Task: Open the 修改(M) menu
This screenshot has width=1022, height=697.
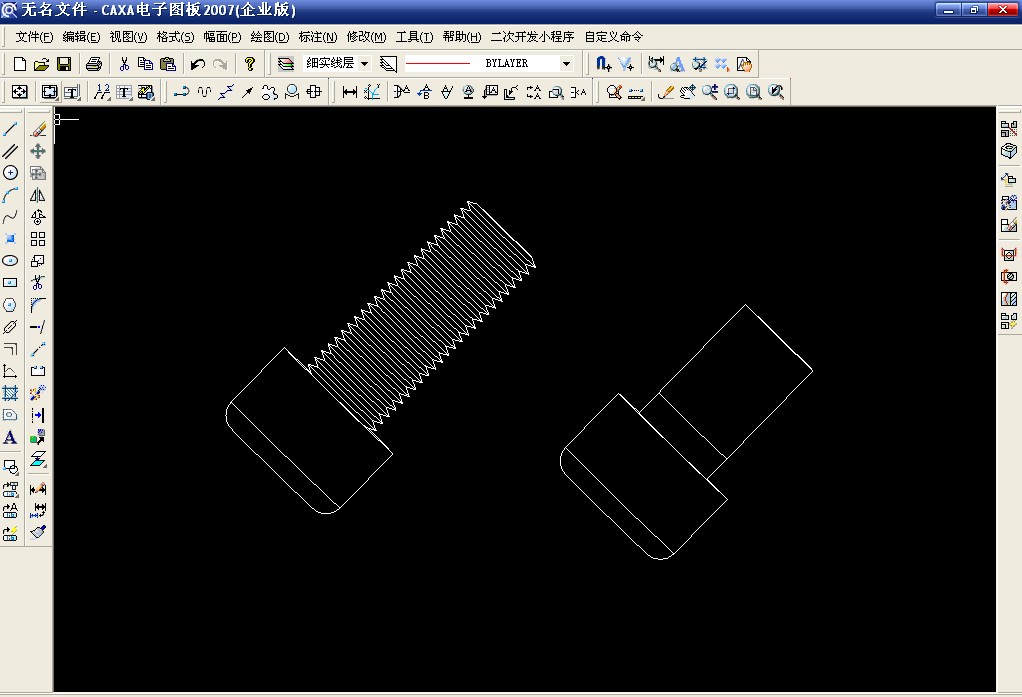Action: click(x=366, y=37)
